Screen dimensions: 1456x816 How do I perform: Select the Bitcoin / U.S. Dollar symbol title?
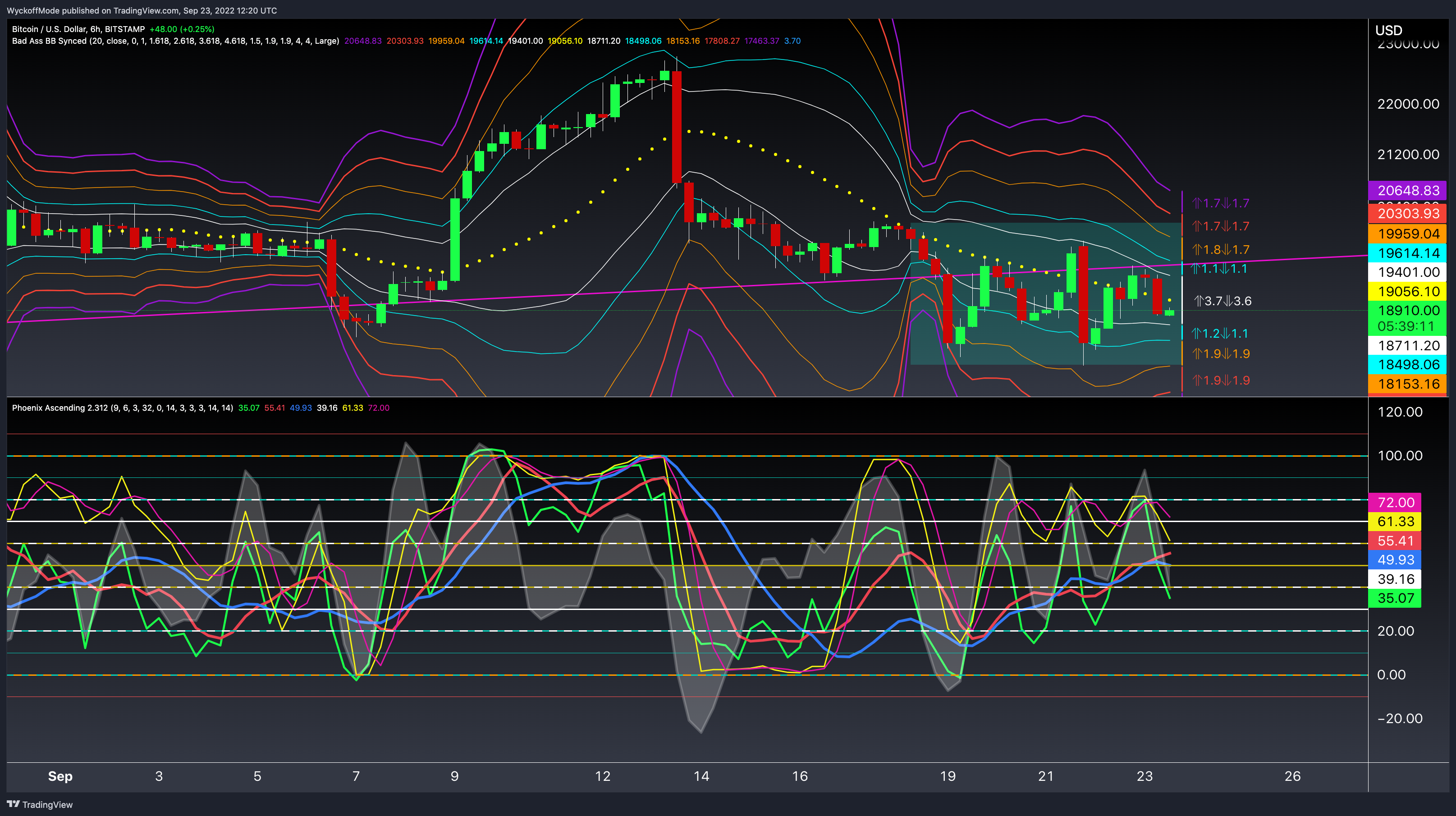[78, 29]
